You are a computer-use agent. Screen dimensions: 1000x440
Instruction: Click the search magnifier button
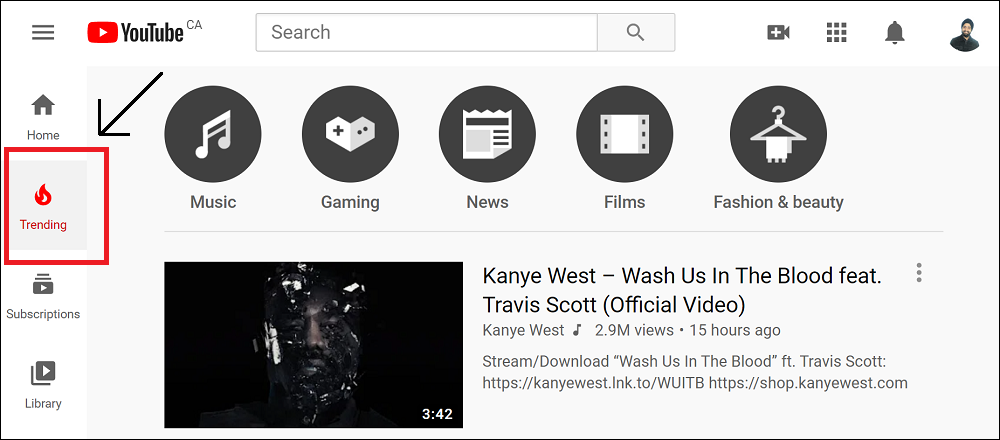click(635, 33)
